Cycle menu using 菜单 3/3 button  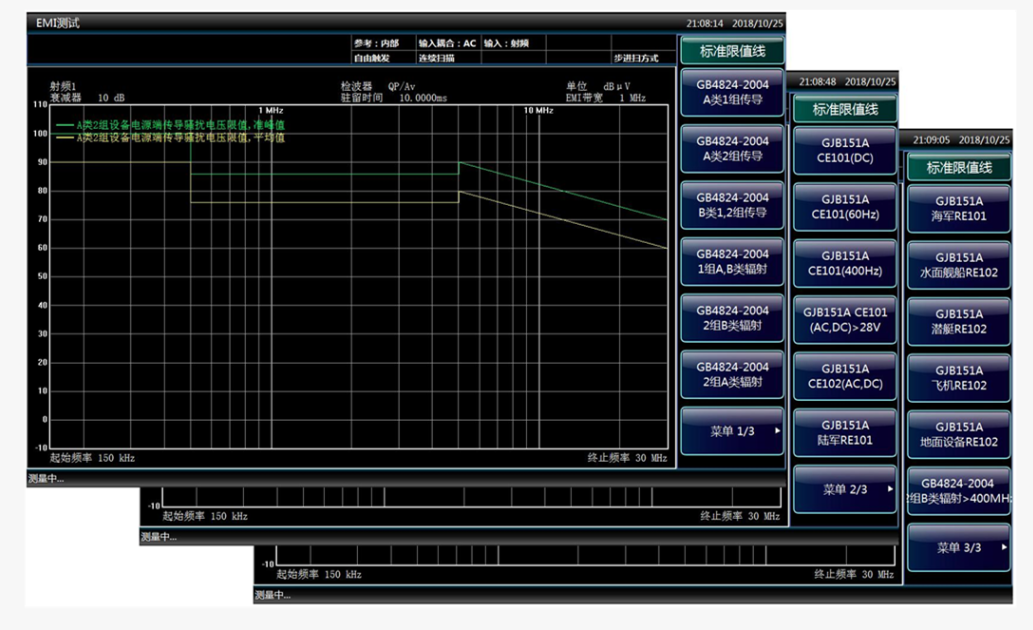(958, 547)
